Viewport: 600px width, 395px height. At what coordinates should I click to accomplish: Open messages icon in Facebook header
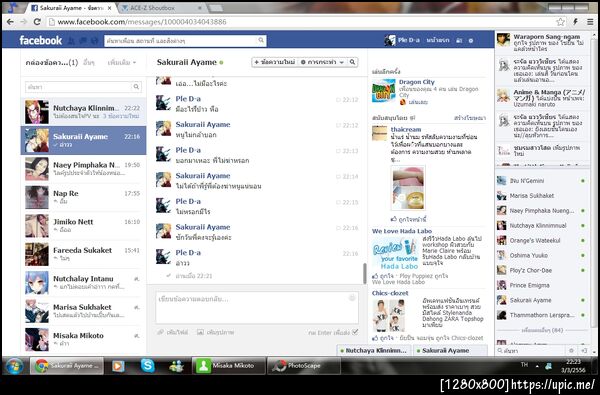83,41
